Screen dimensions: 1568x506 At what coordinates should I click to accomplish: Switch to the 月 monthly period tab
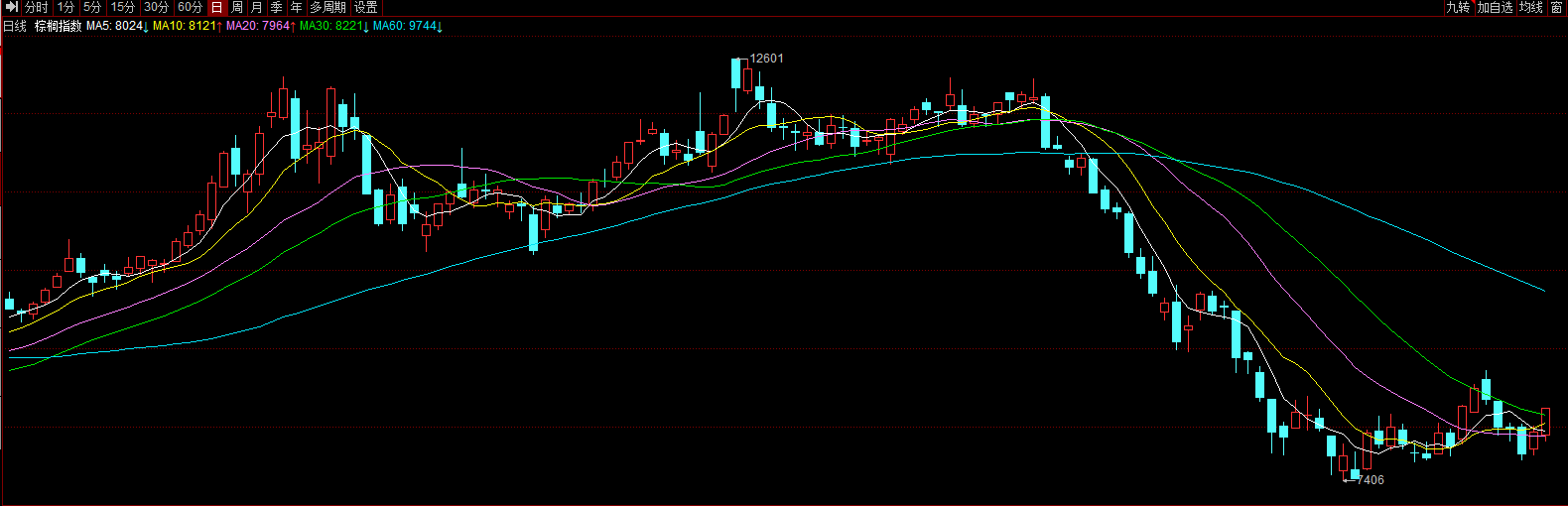click(x=257, y=7)
